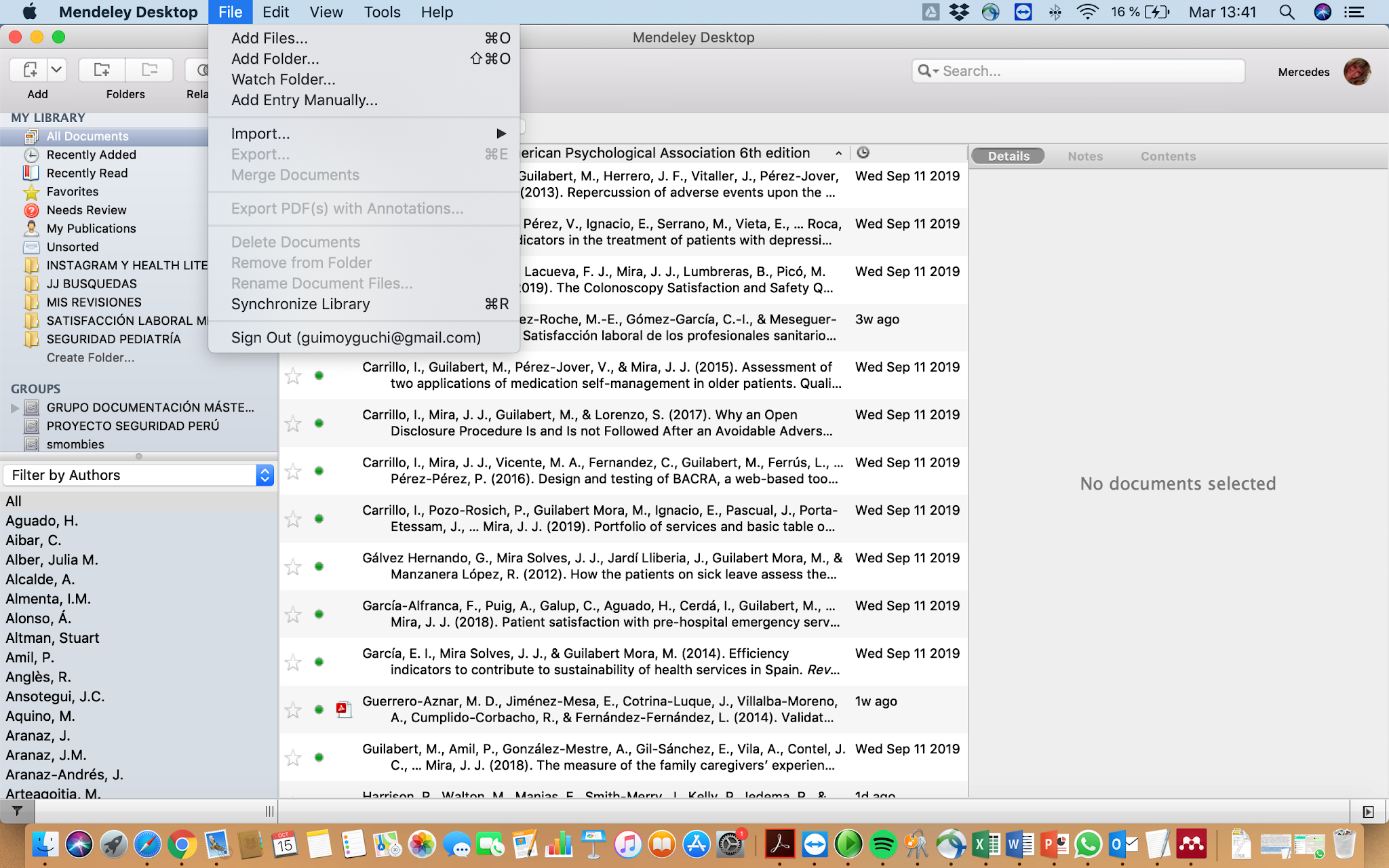1389x868 pixels.
Task: Click the Search input field
Action: click(1085, 71)
